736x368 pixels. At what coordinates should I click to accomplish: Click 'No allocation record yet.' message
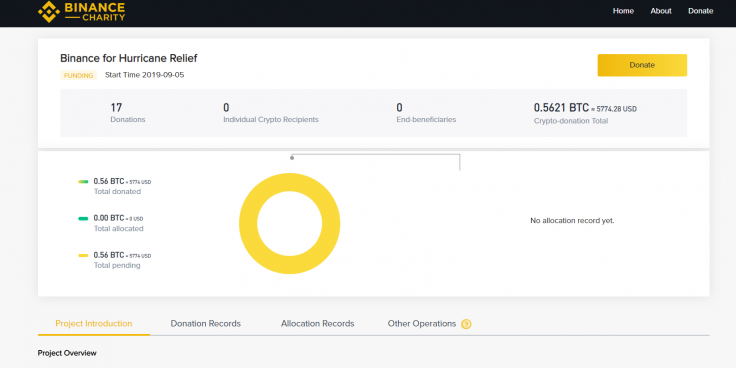pyautogui.click(x=572, y=221)
